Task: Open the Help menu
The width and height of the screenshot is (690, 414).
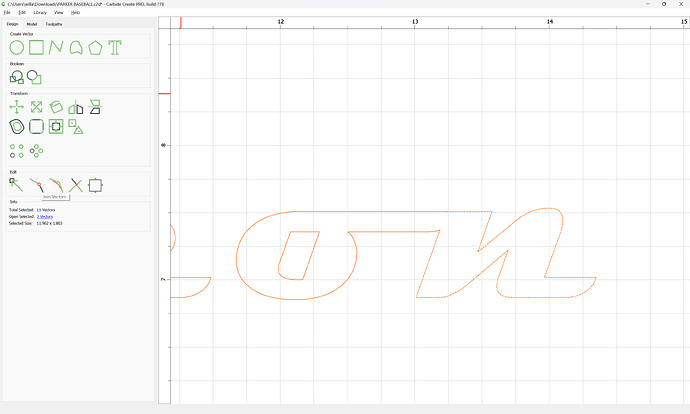Action: pos(76,12)
